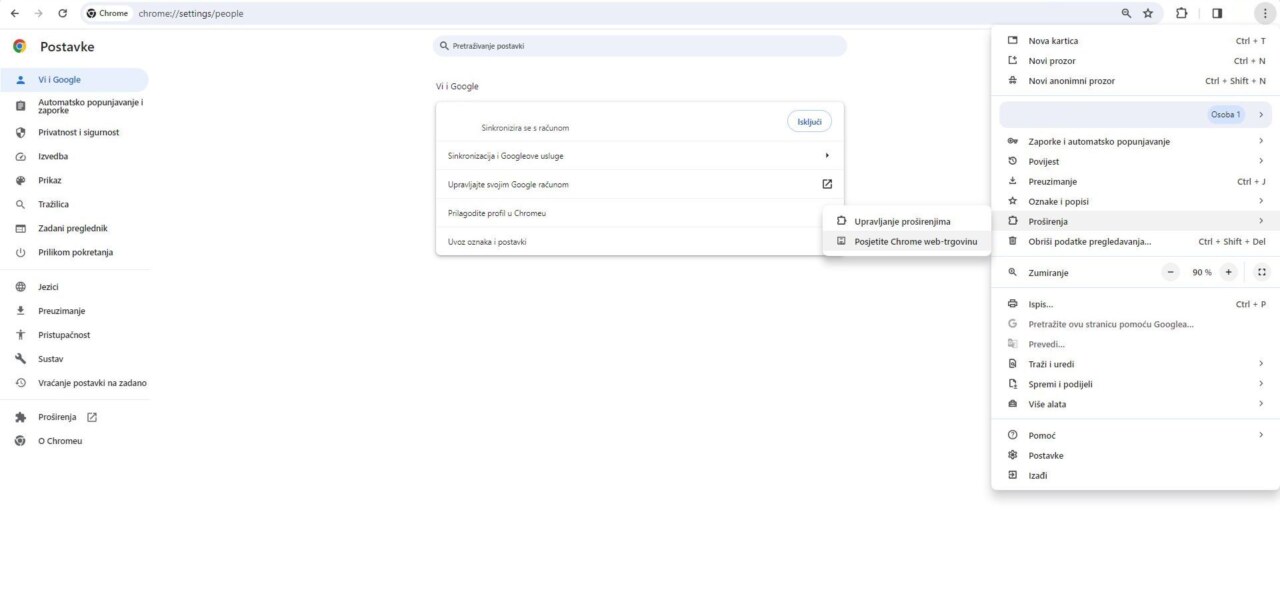
Task: Reload the page with the refresh icon
Action: (x=63, y=13)
